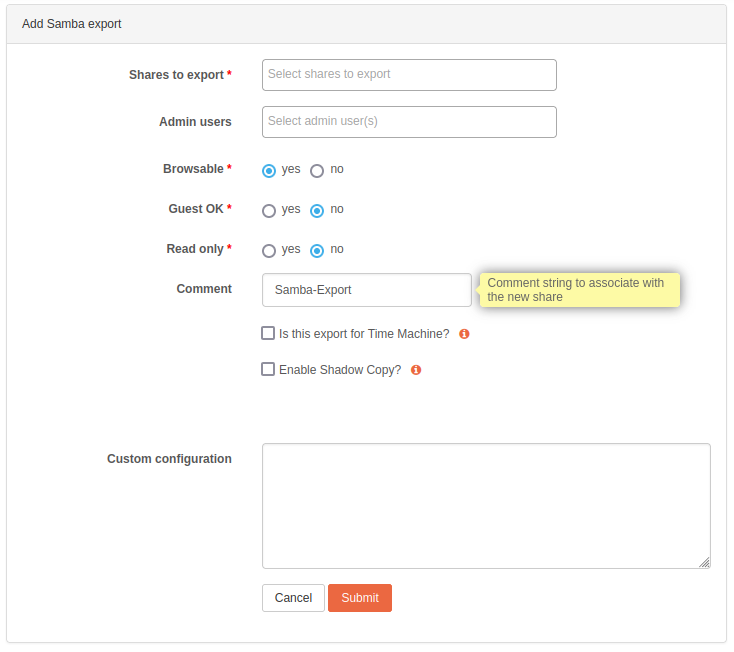Set Browsable to yes
The width and height of the screenshot is (734, 652).
point(269,171)
